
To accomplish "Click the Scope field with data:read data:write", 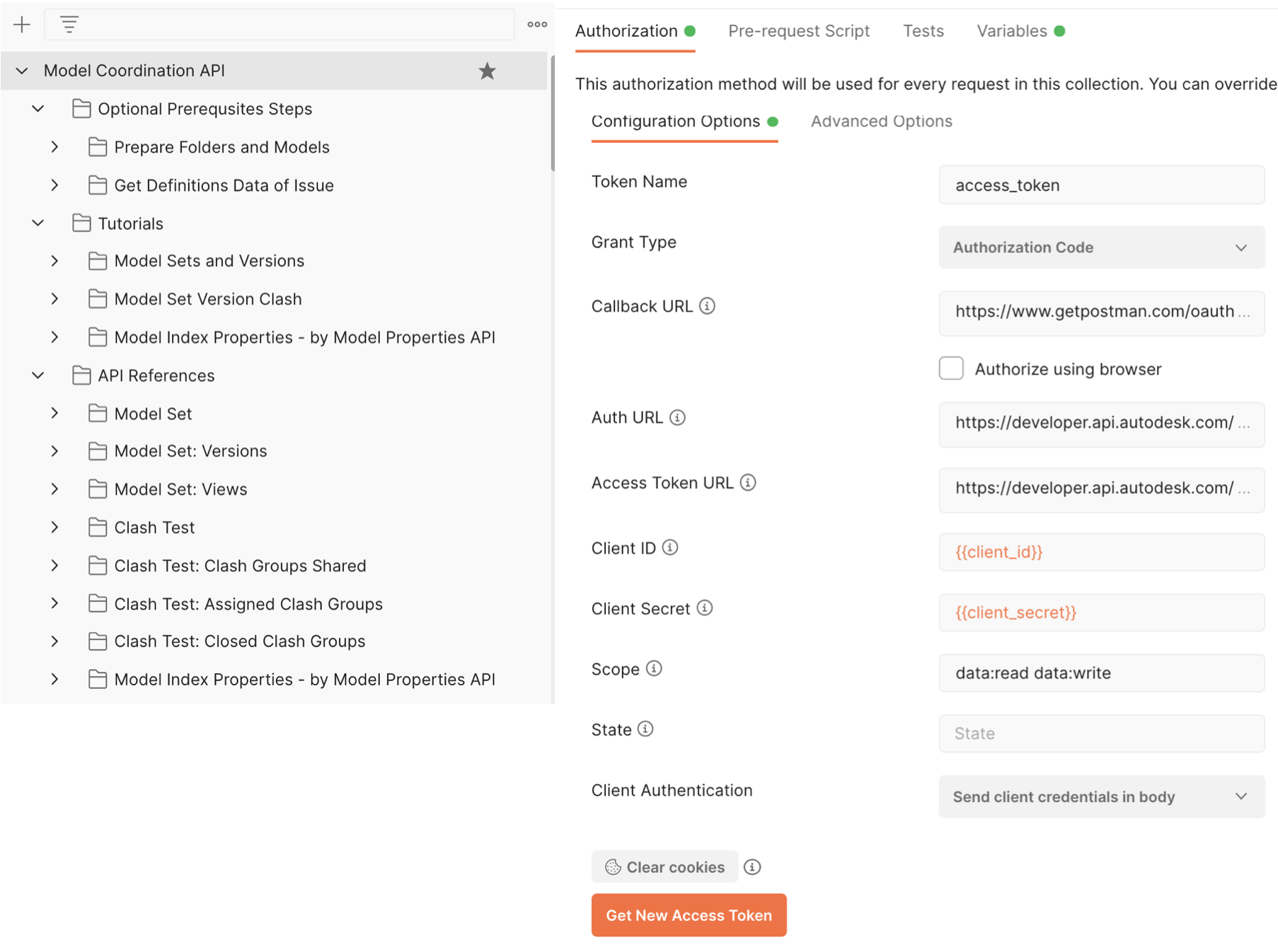I will [1101, 673].
